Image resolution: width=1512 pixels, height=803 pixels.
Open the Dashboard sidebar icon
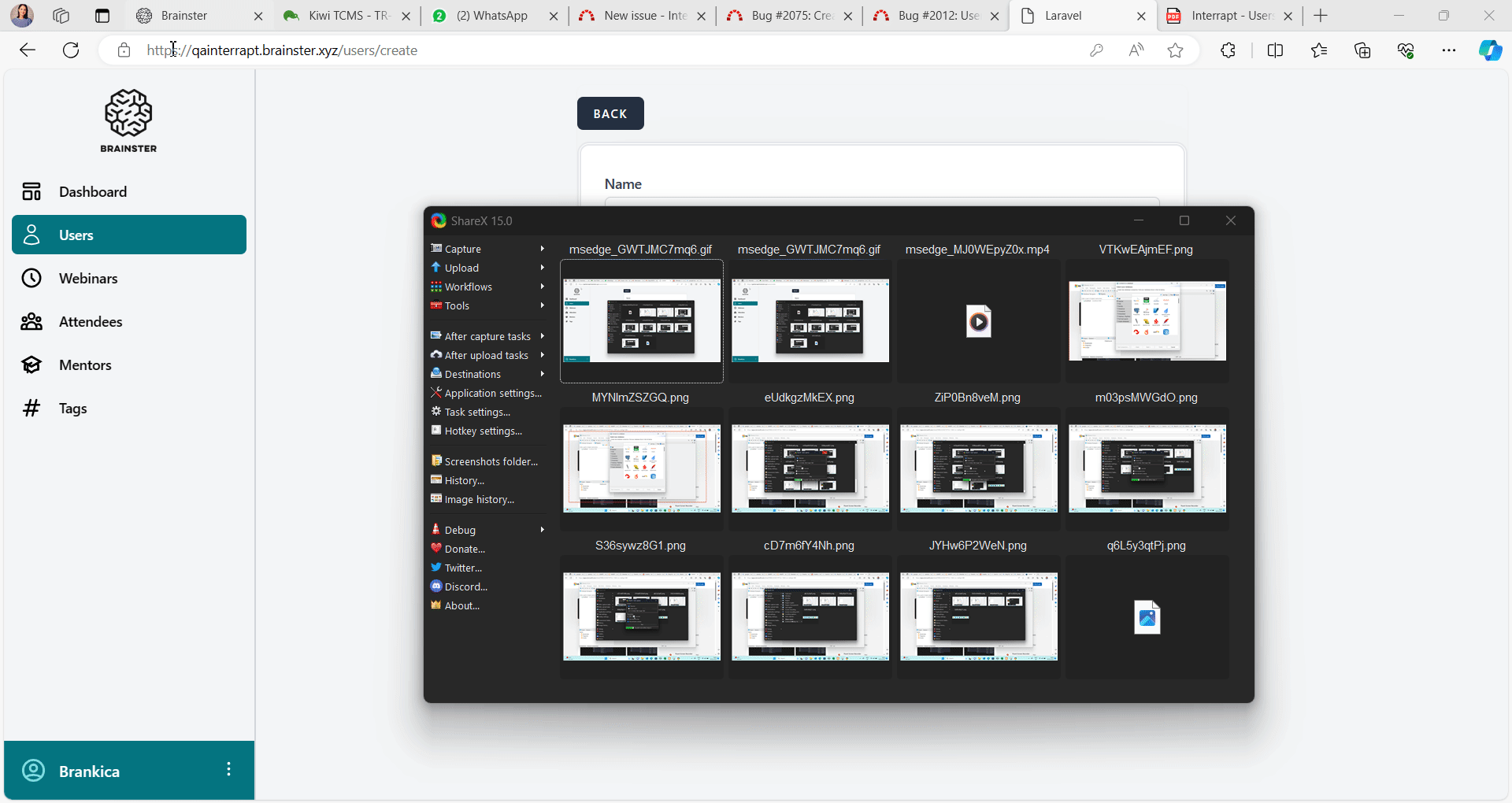click(31, 192)
